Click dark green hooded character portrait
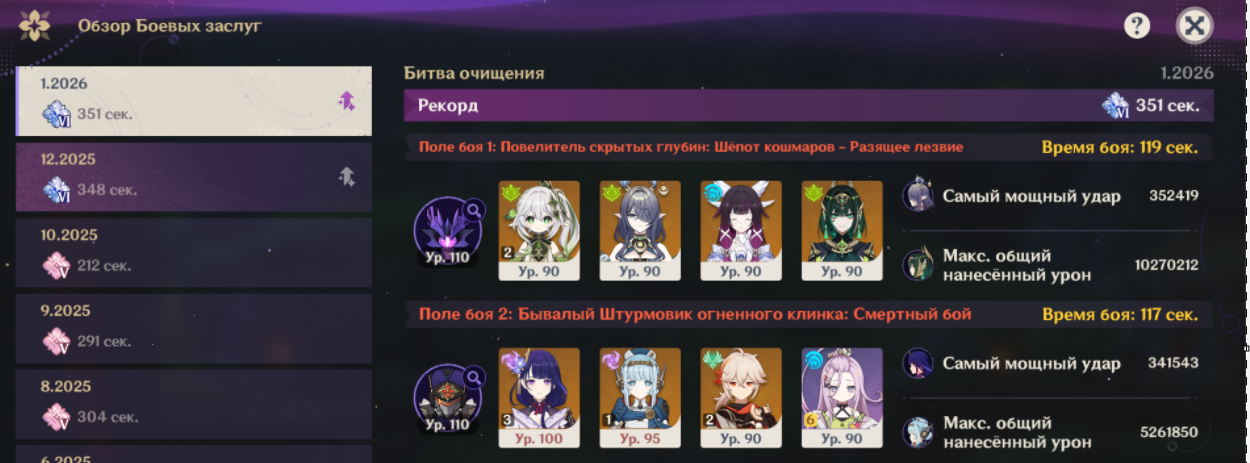 pyautogui.click(x=842, y=230)
